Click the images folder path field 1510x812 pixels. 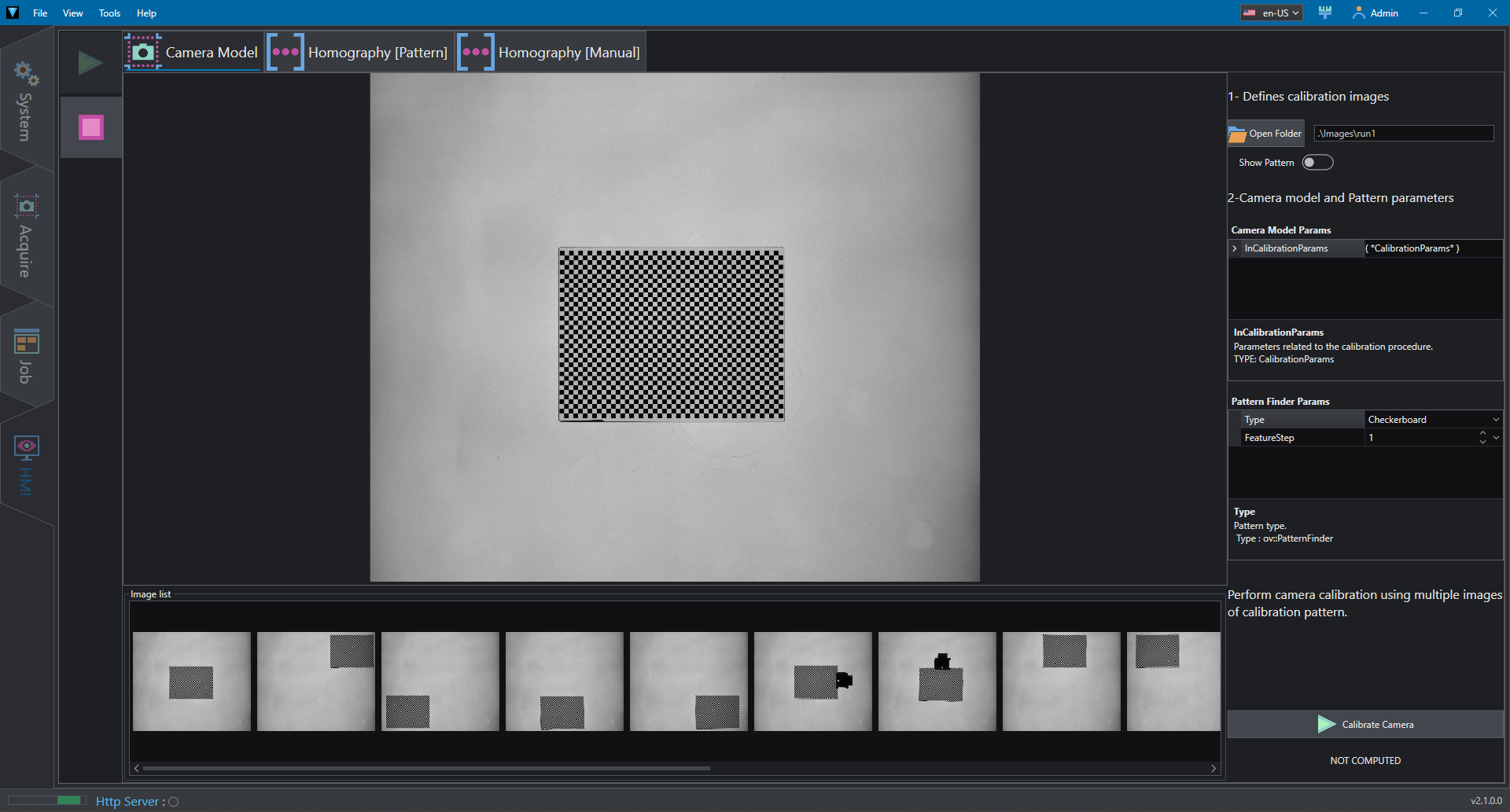[x=1404, y=134]
